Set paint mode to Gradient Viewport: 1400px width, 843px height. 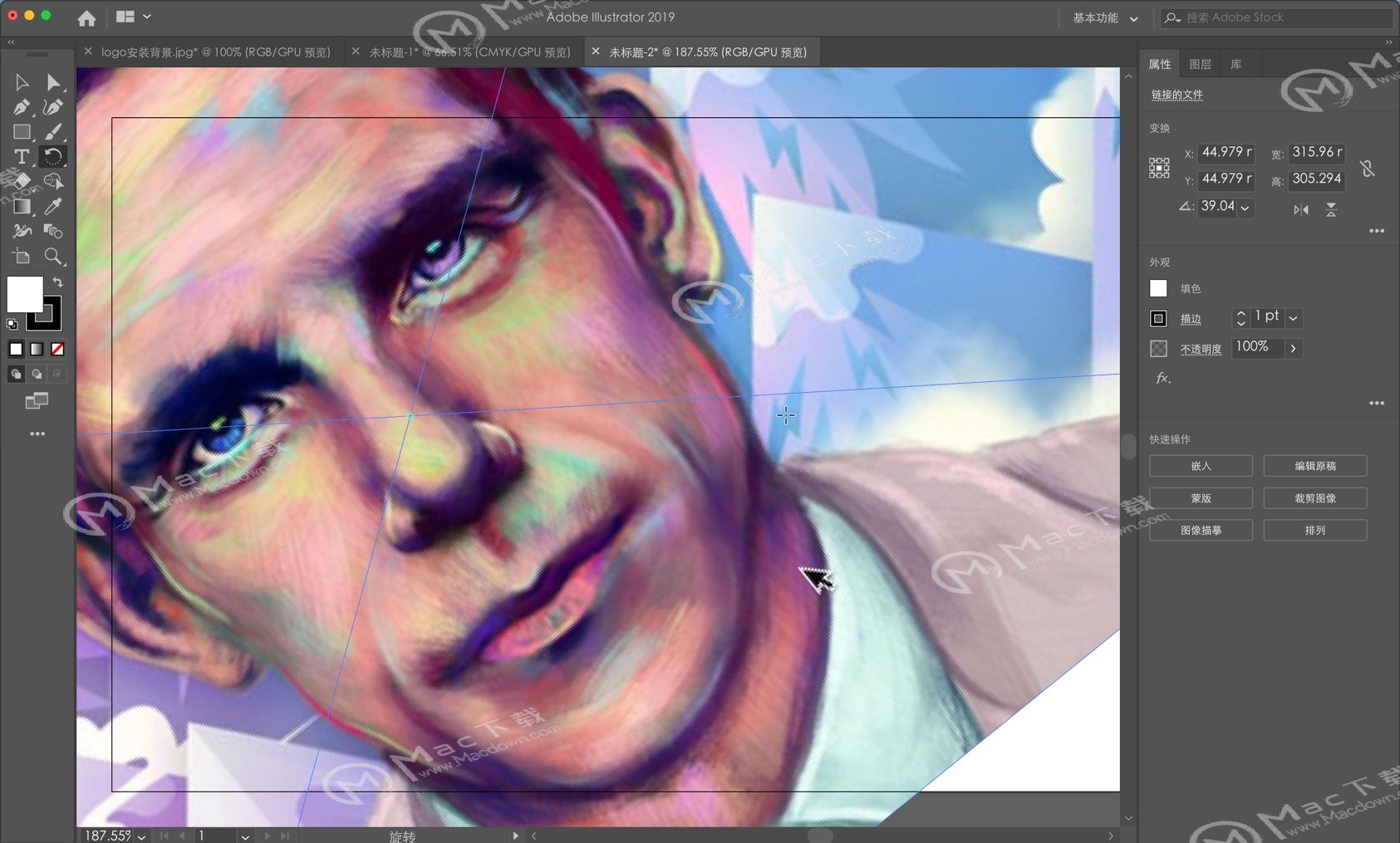pos(37,349)
